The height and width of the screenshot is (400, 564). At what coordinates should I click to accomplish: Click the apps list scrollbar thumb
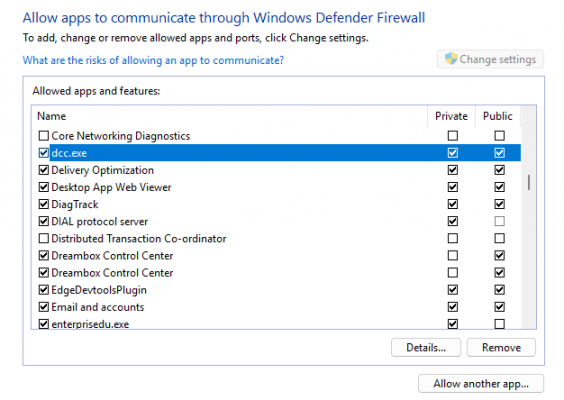(x=528, y=182)
